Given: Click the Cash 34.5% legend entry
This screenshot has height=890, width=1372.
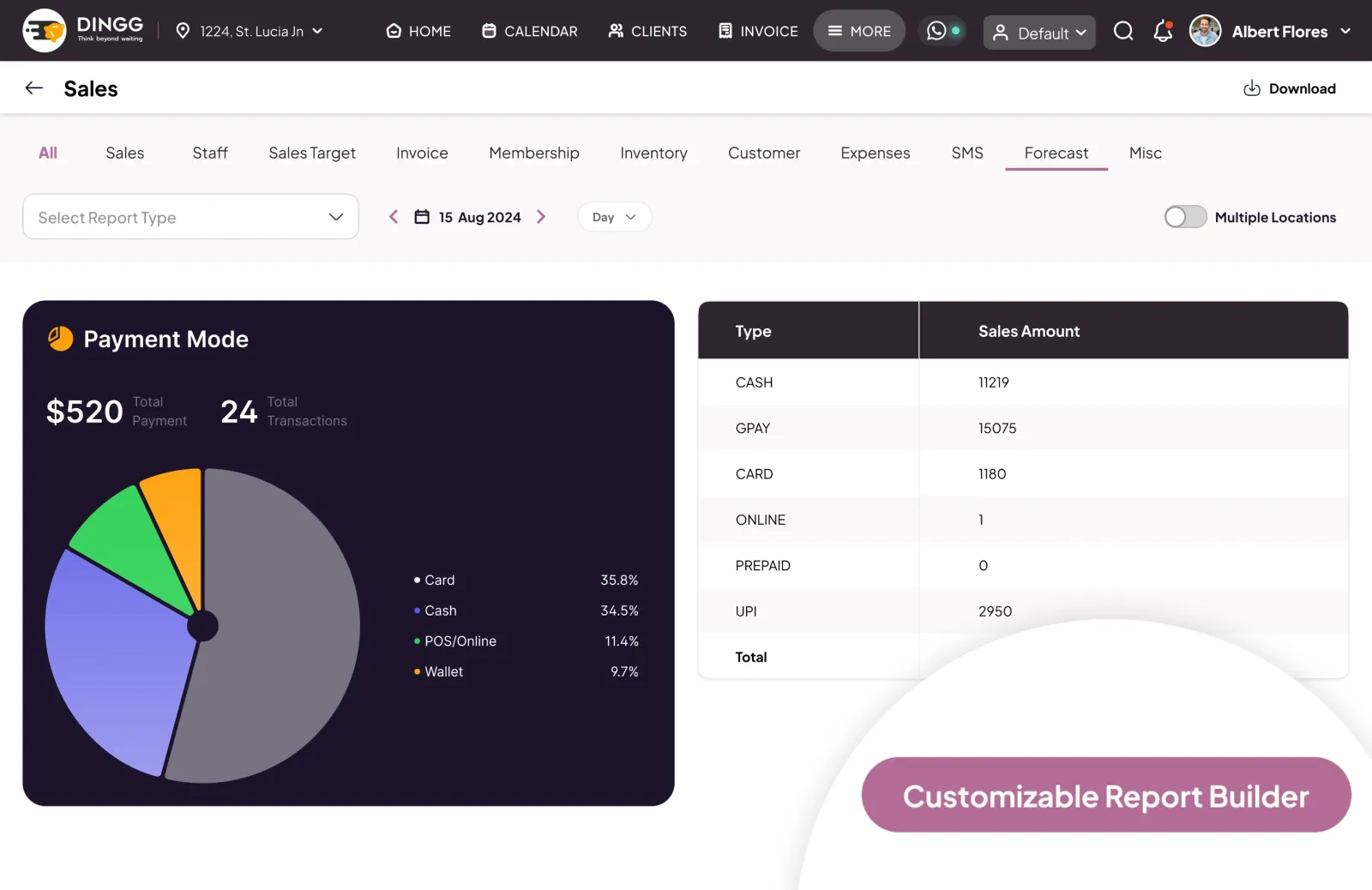Looking at the screenshot, I should [526, 610].
